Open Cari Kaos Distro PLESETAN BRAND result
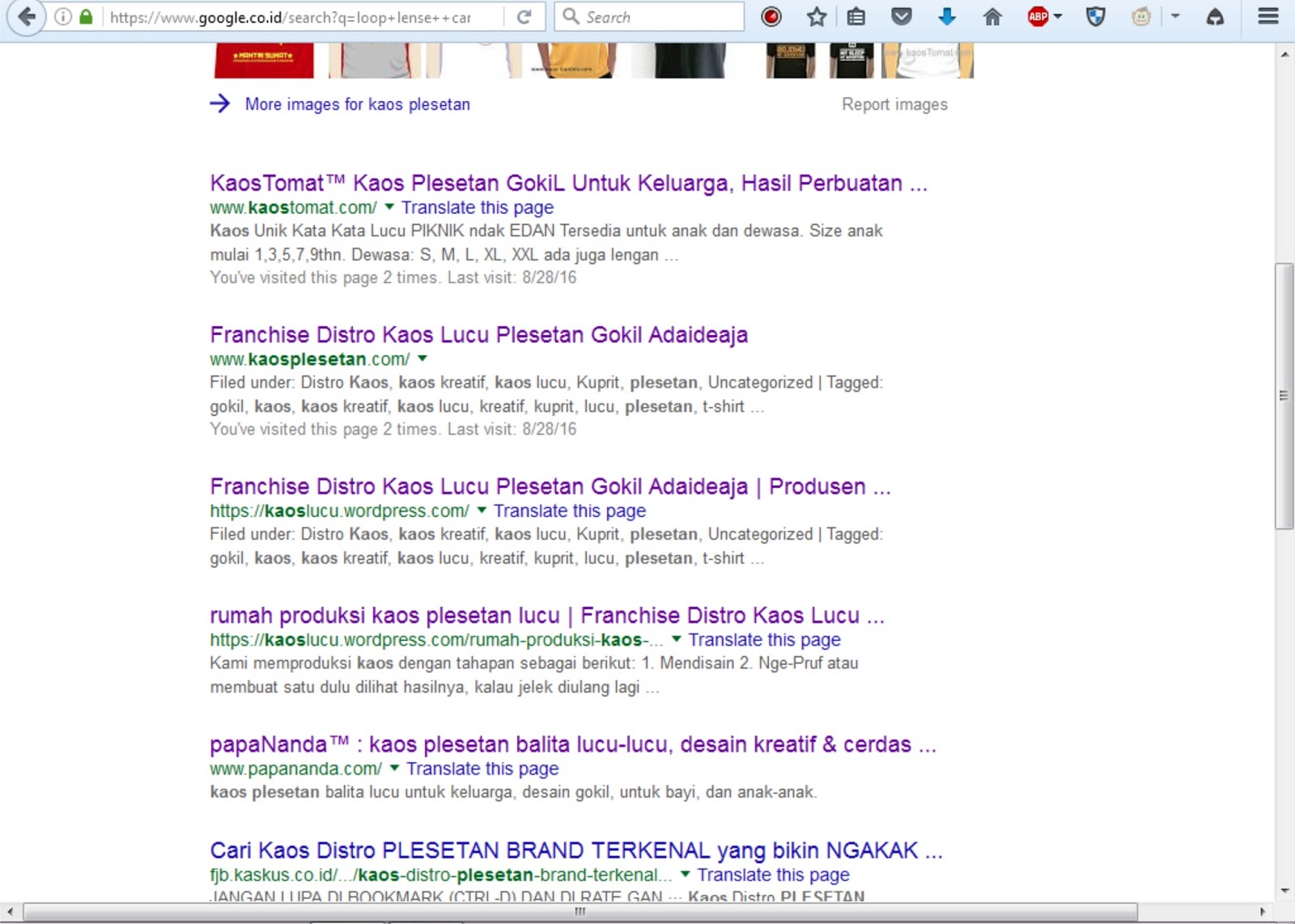Screen dimensions: 1295x924 coord(575,850)
